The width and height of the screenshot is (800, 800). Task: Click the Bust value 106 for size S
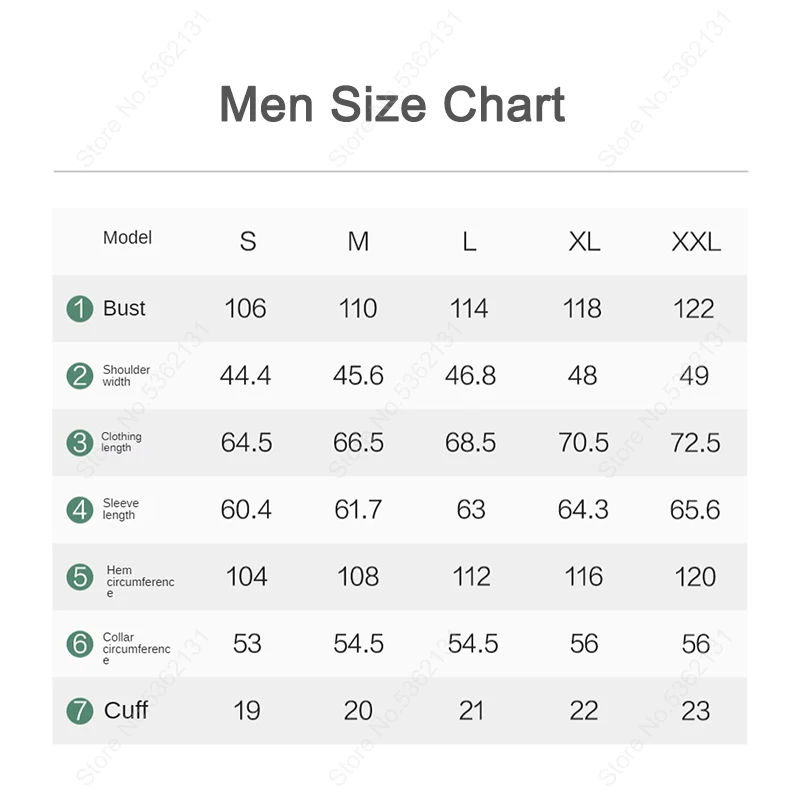[246, 309]
